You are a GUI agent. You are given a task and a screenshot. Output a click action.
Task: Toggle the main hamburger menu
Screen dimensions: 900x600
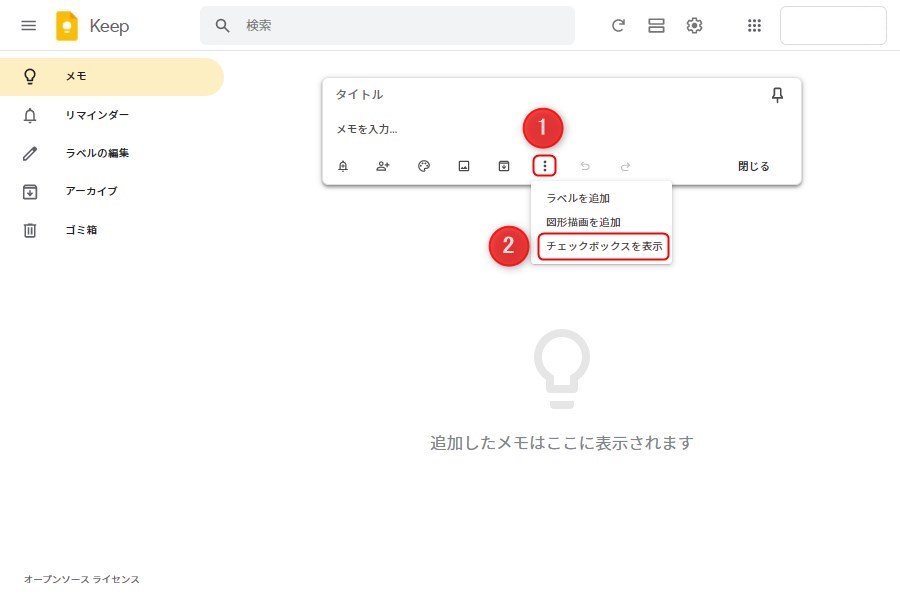pyautogui.click(x=29, y=26)
